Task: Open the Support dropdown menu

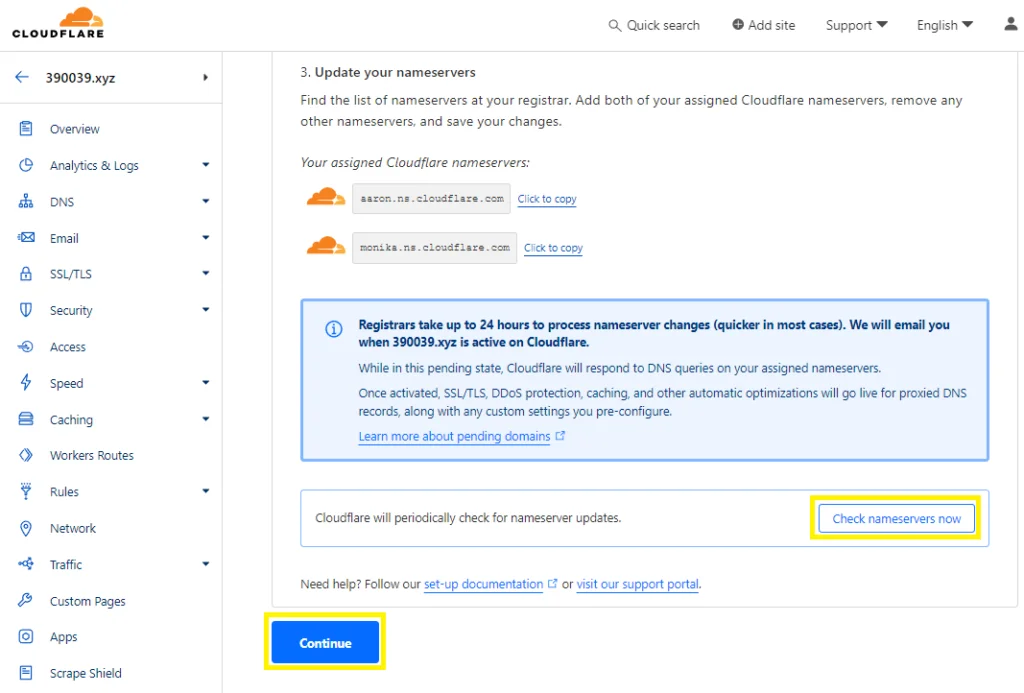Action: coord(856,25)
